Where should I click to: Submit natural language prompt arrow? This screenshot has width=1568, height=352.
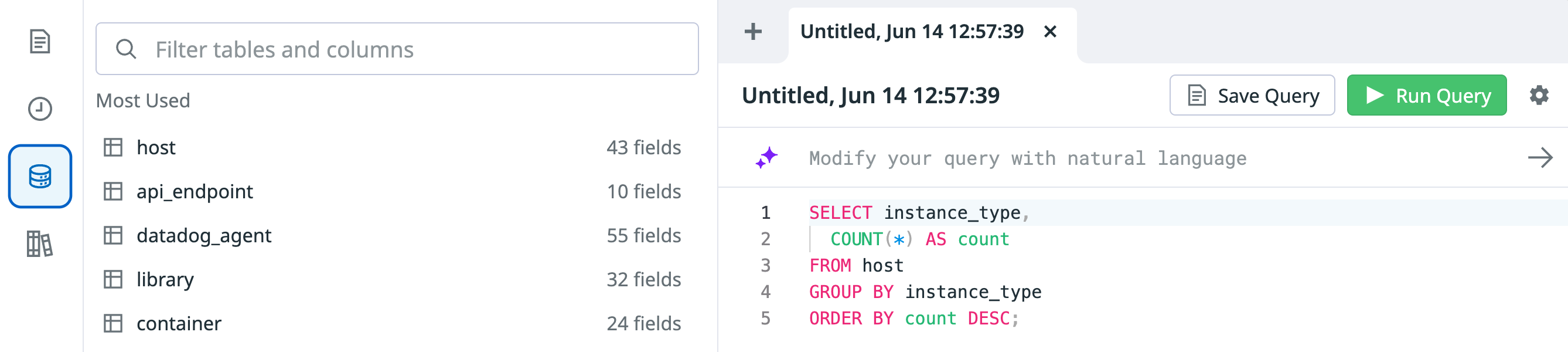point(1540,158)
